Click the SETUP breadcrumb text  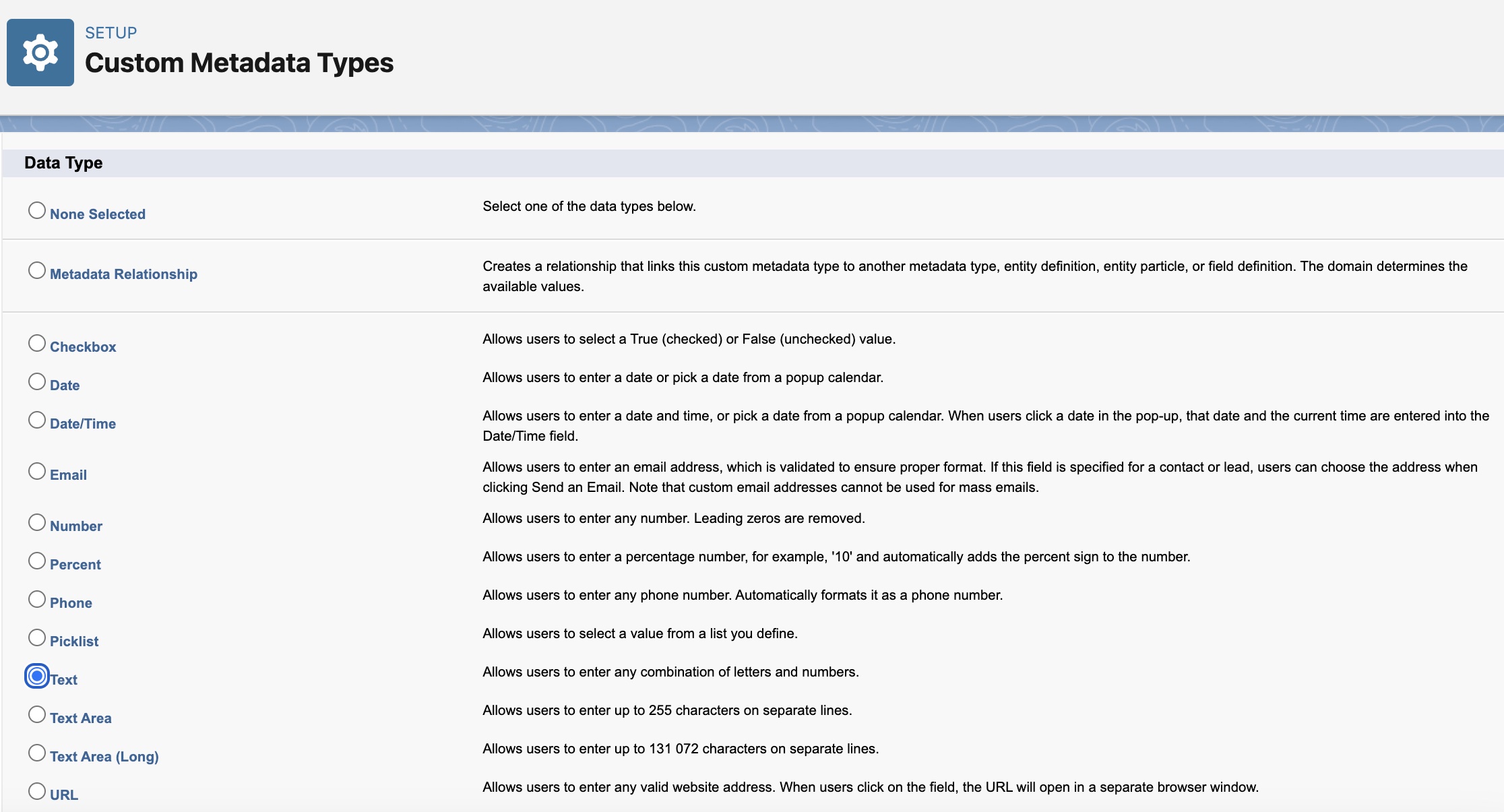tap(111, 32)
